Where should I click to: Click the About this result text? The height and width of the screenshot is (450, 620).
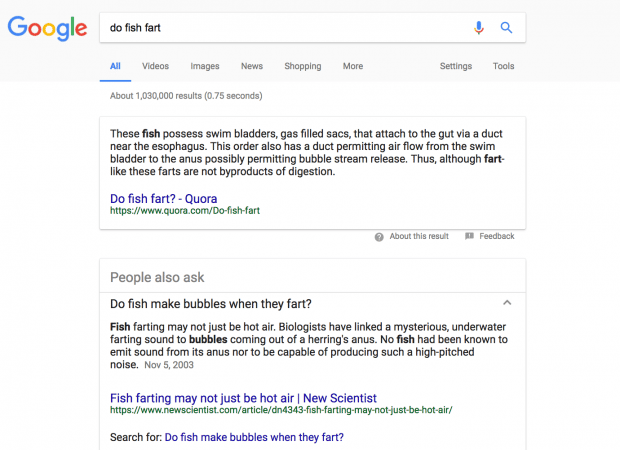419,237
